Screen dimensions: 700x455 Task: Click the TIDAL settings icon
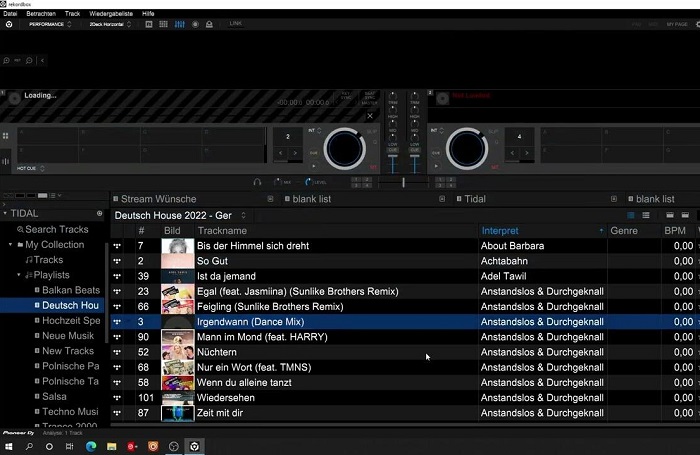pyautogui.click(x=100, y=213)
